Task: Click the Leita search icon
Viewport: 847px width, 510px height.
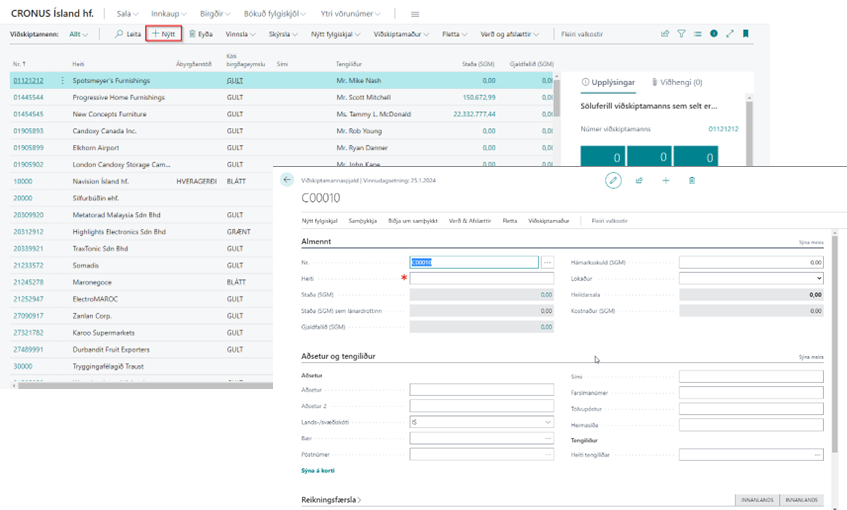Action: (x=128, y=34)
